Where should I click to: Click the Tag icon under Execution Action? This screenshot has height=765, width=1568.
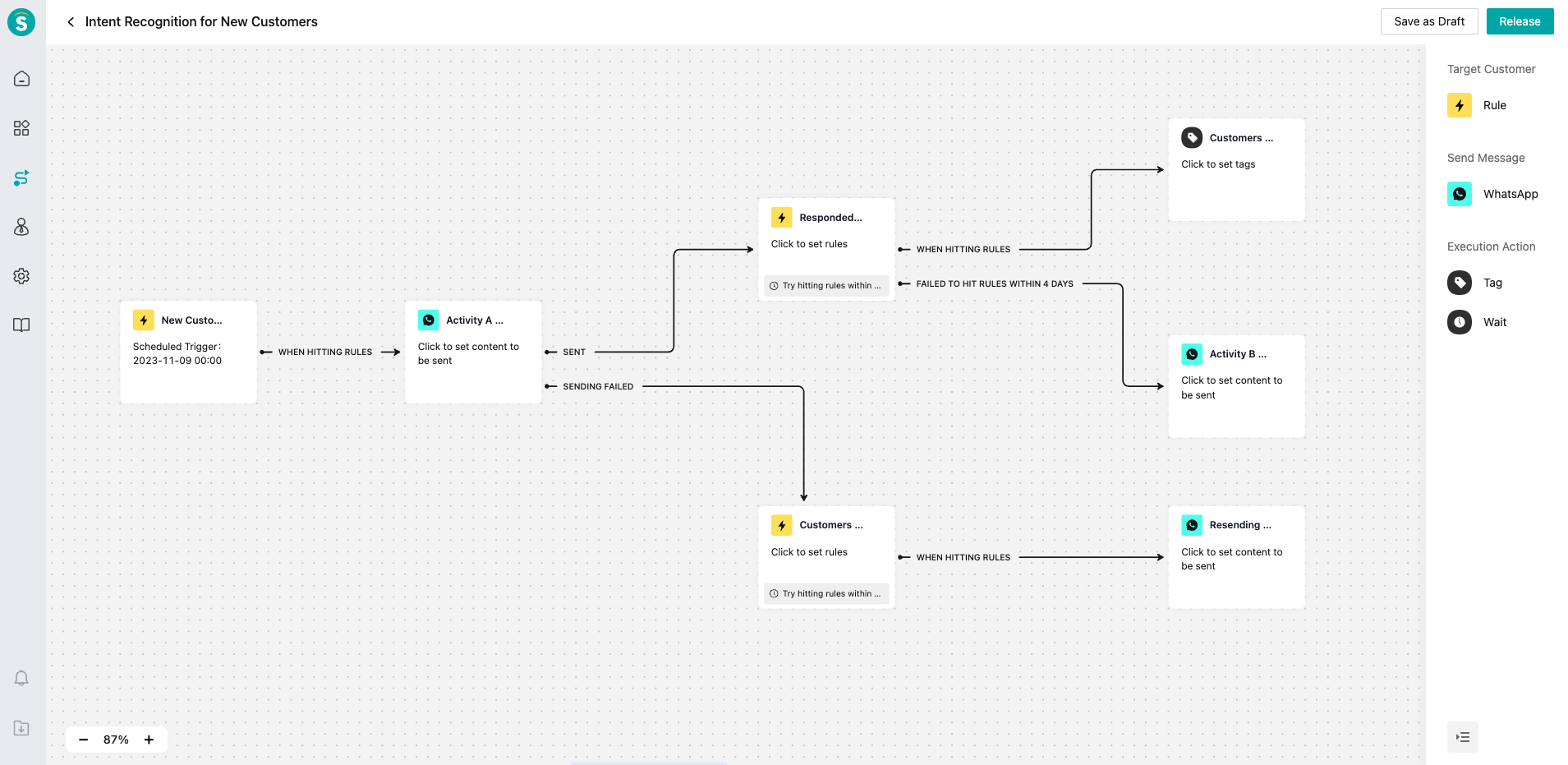[x=1460, y=283]
